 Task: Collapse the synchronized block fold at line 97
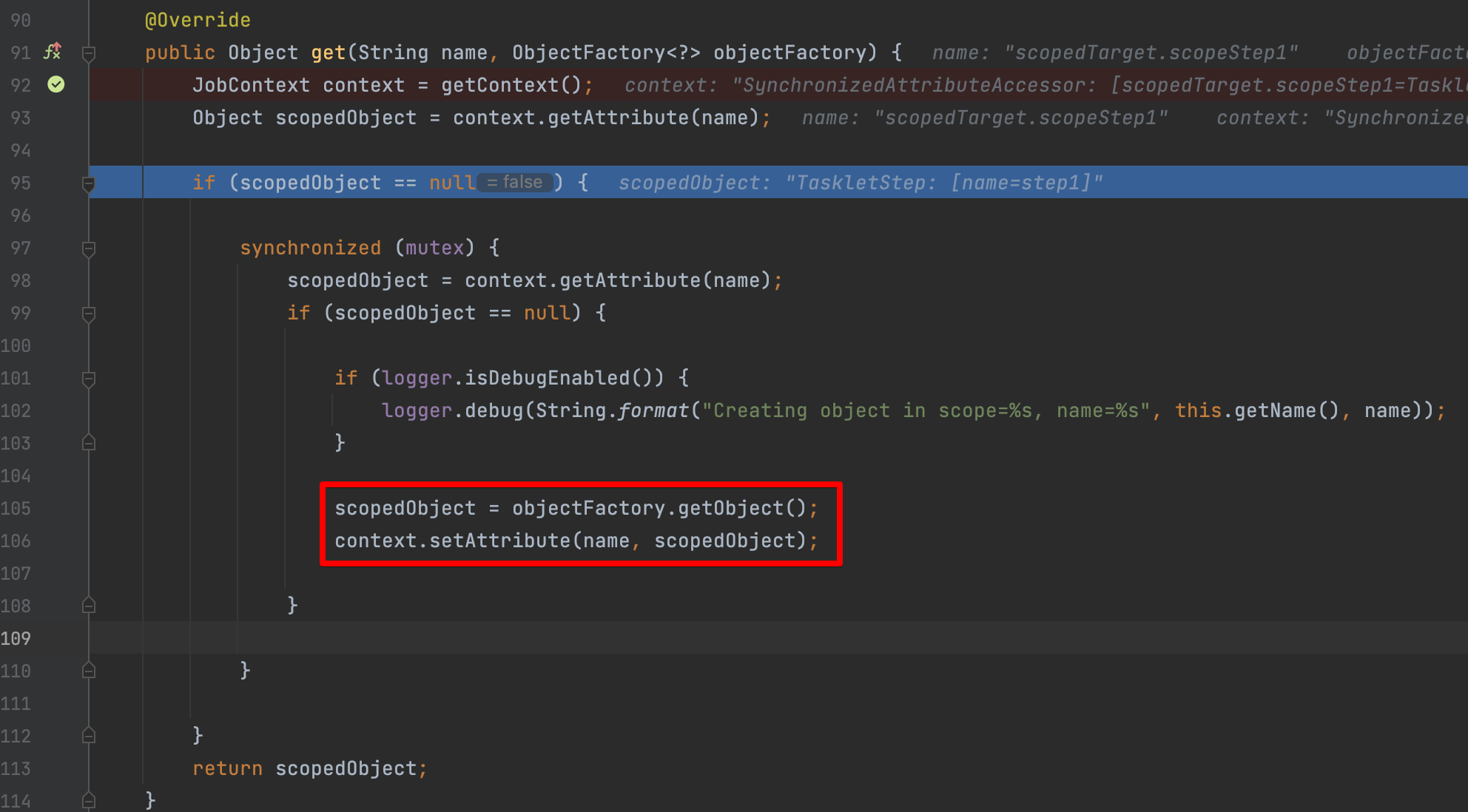point(88,248)
